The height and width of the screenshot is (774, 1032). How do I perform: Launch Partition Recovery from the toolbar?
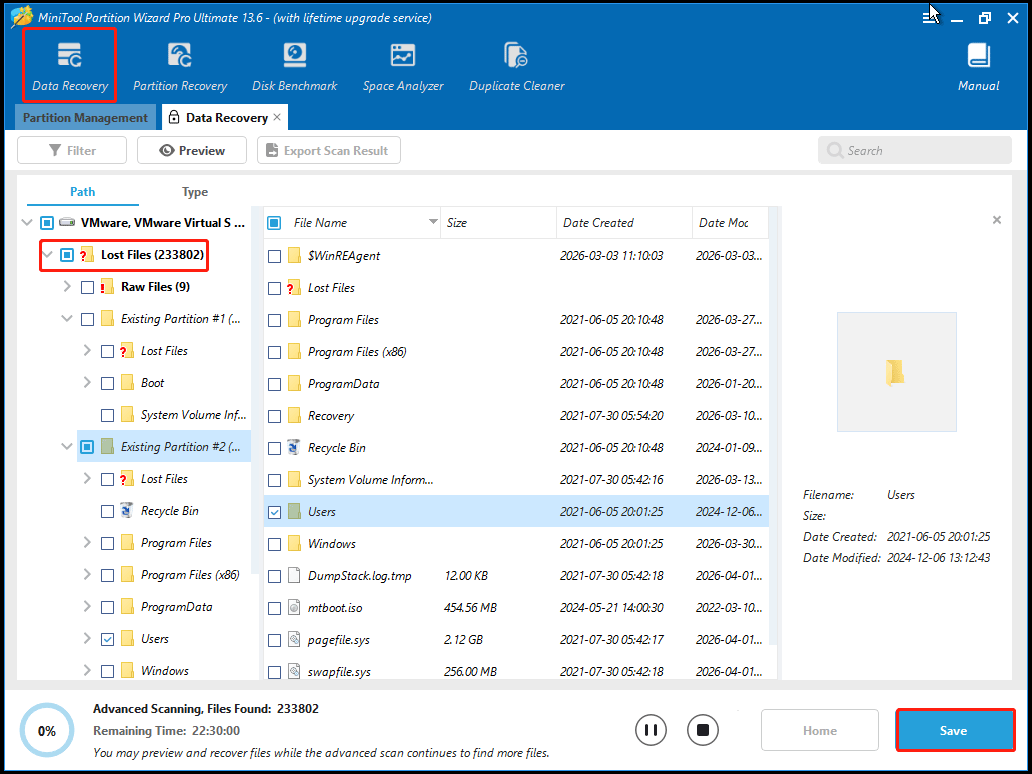coord(180,66)
